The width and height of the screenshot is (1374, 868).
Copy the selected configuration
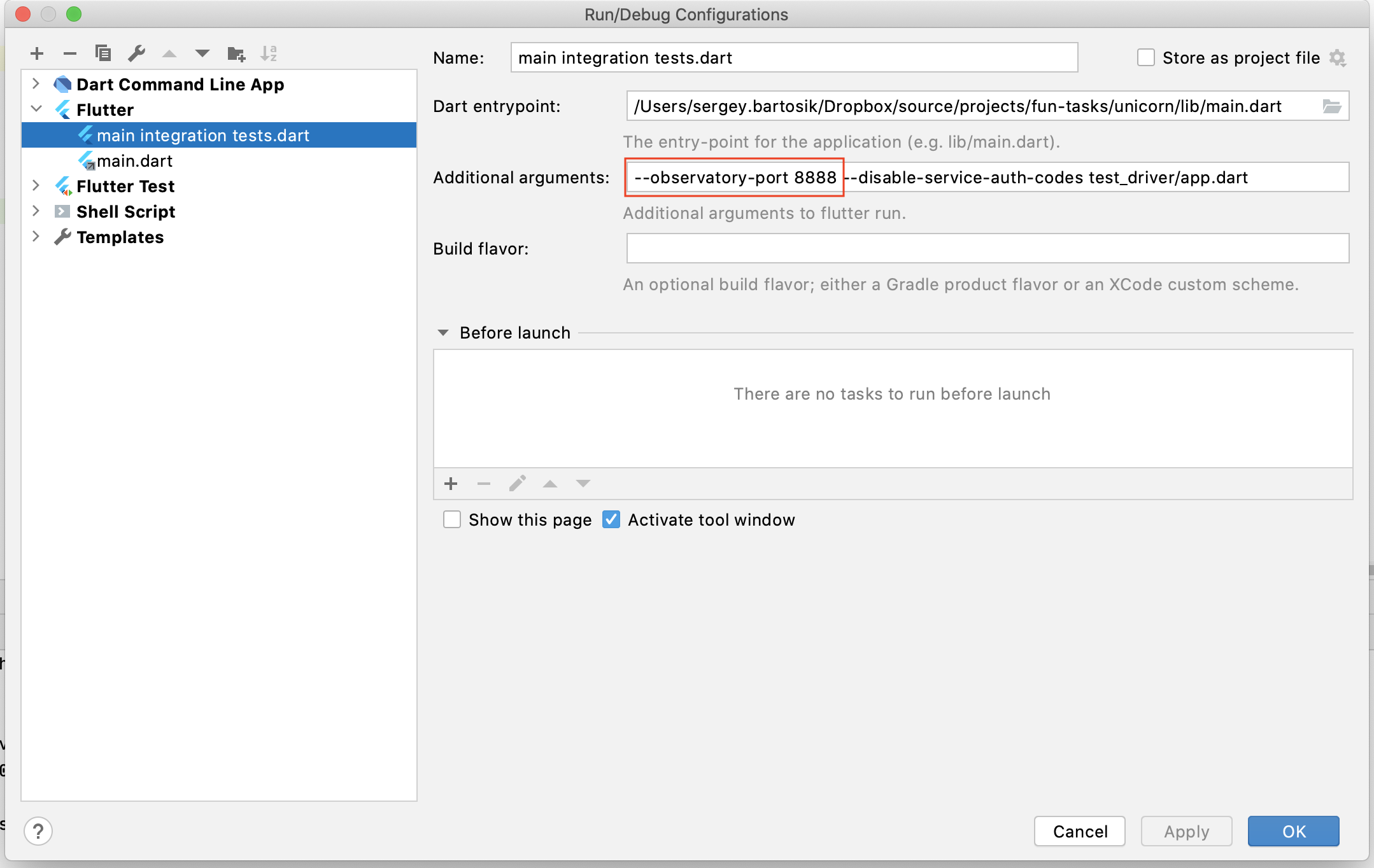pos(104,53)
